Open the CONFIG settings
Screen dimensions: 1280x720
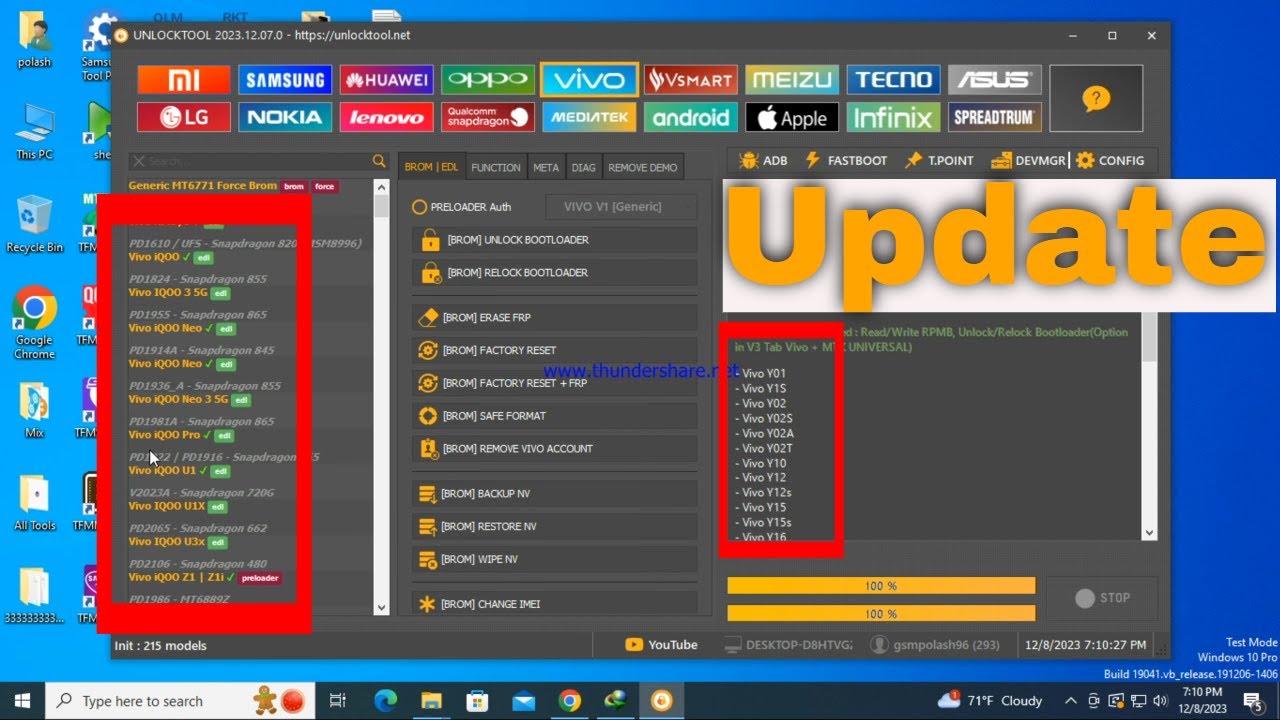pos(1110,160)
